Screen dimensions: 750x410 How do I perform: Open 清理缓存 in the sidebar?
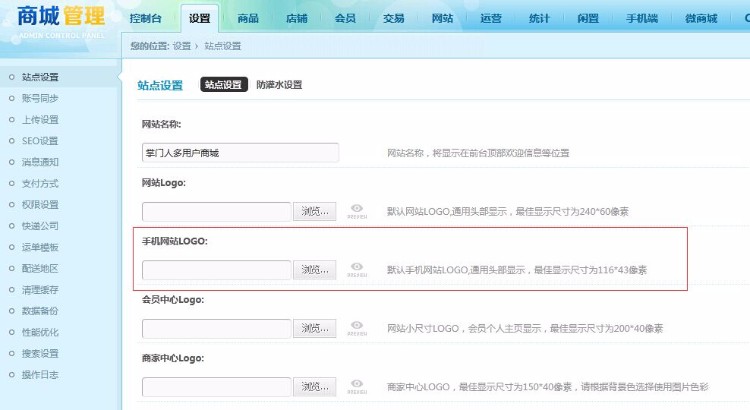(40, 290)
